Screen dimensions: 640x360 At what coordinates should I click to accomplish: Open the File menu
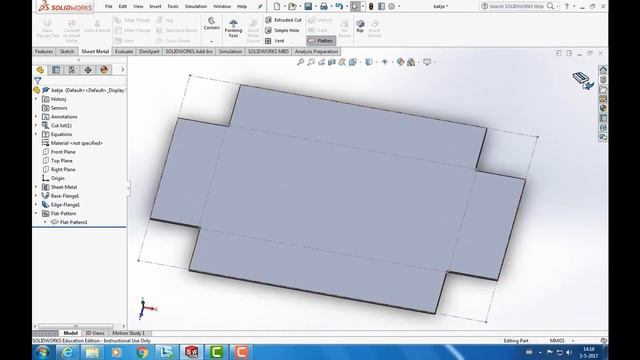coord(109,7)
